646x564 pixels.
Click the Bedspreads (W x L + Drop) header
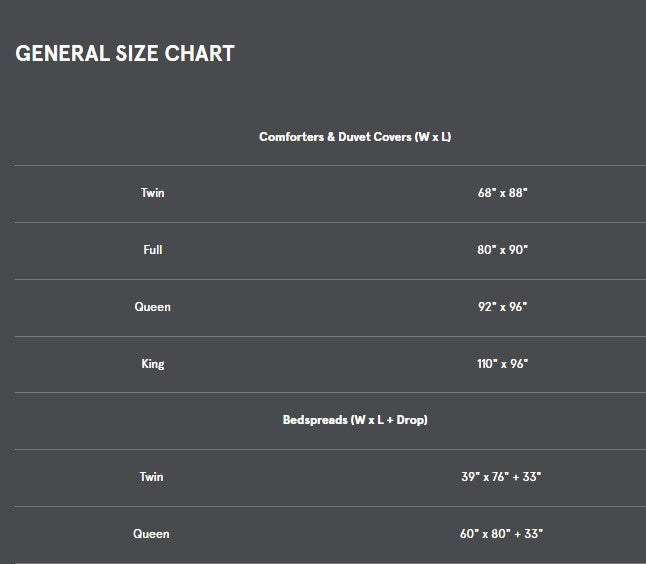(x=355, y=420)
